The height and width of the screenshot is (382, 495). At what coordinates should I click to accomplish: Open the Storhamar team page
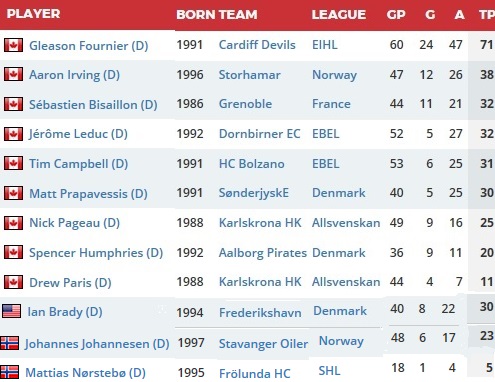[249, 75]
